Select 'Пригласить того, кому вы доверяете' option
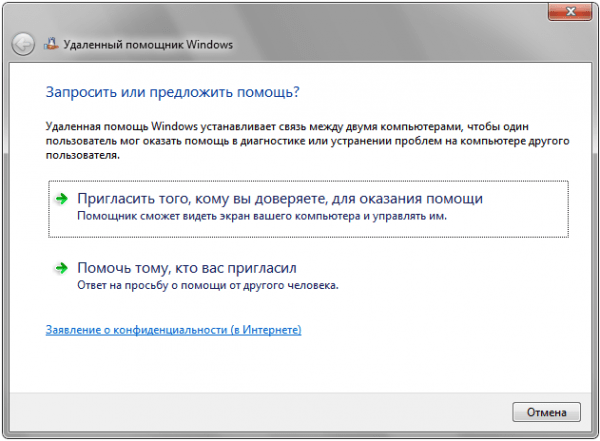 point(308,209)
